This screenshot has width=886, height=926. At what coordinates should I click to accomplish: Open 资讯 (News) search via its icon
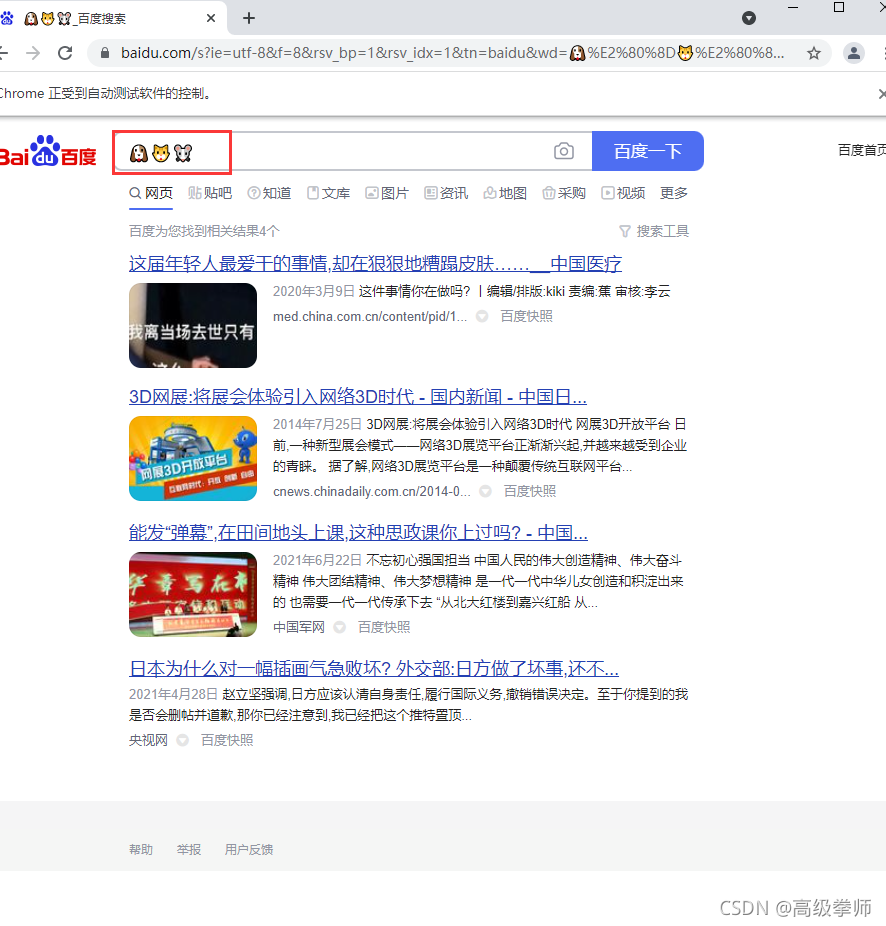[433, 192]
